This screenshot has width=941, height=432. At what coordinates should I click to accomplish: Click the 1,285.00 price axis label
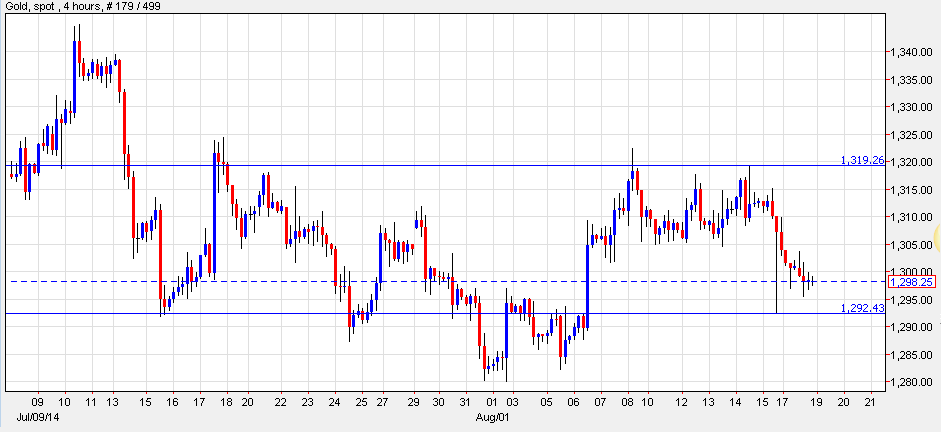tap(914, 355)
